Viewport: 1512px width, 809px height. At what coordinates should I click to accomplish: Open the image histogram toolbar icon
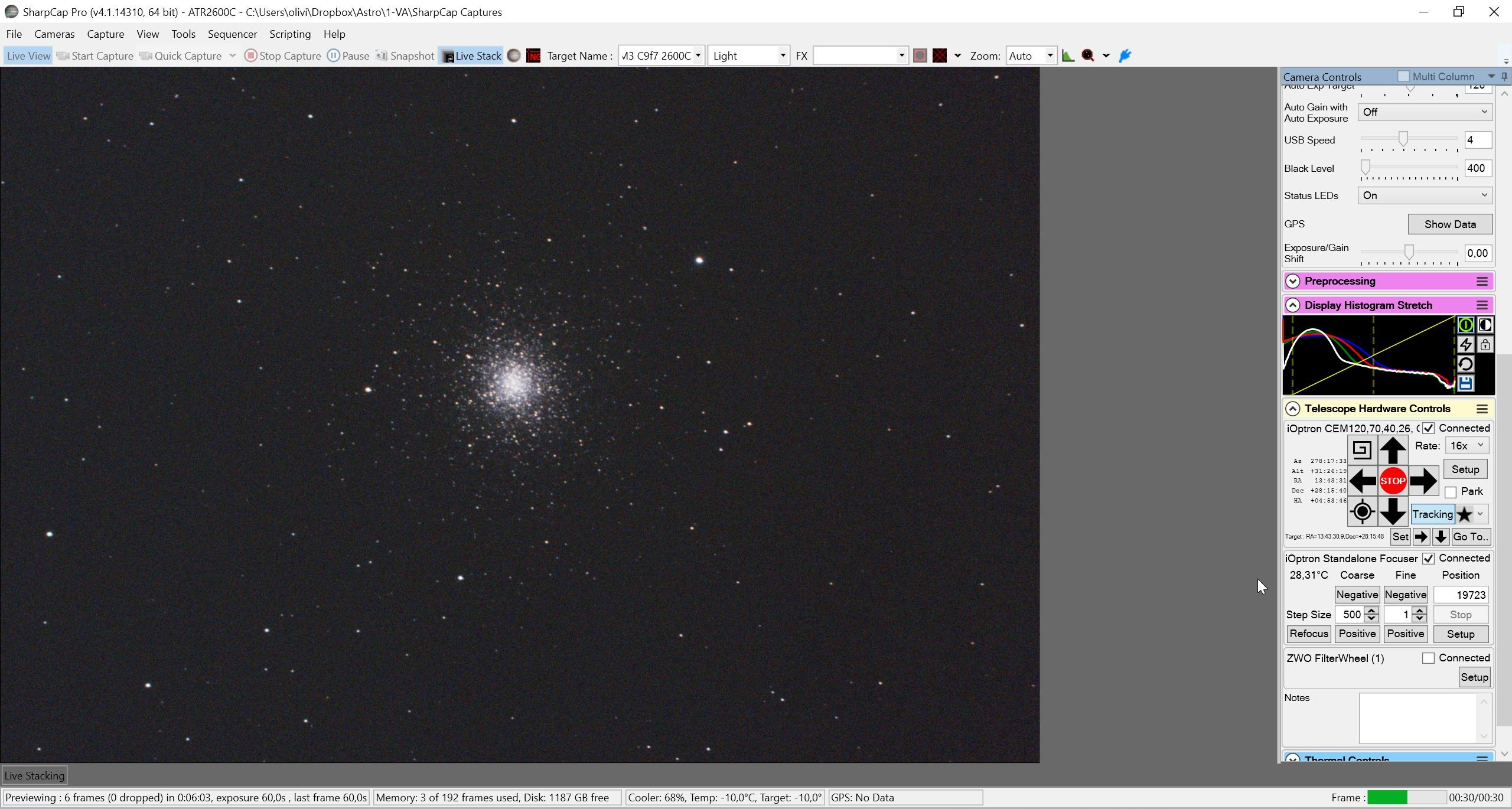1068,56
